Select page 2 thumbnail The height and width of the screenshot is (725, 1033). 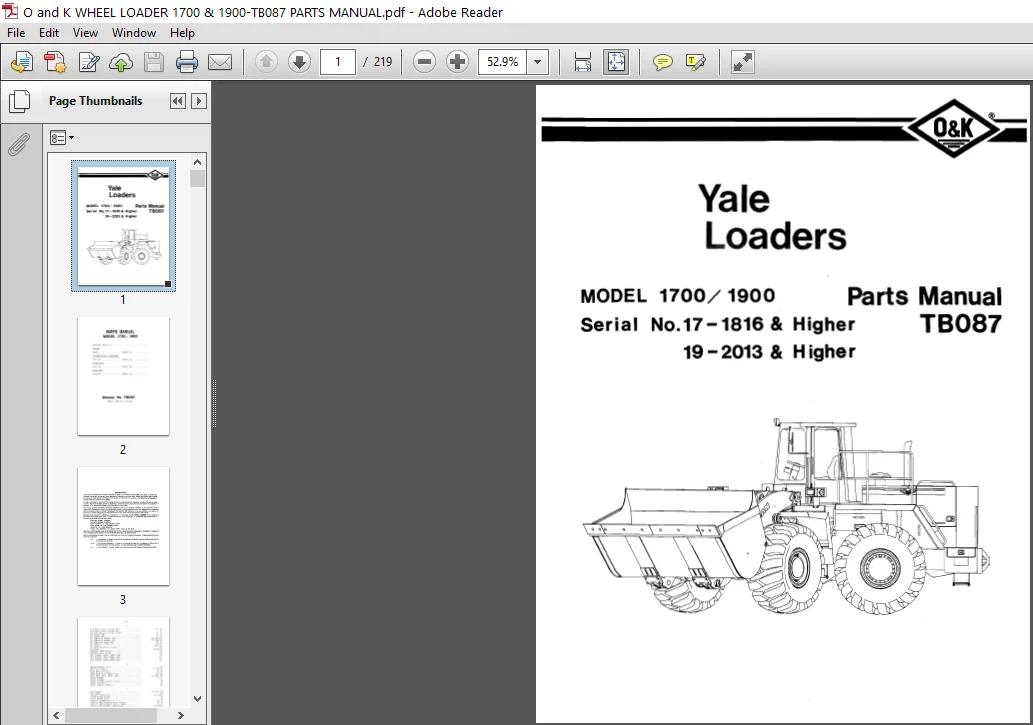(x=123, y=376)
